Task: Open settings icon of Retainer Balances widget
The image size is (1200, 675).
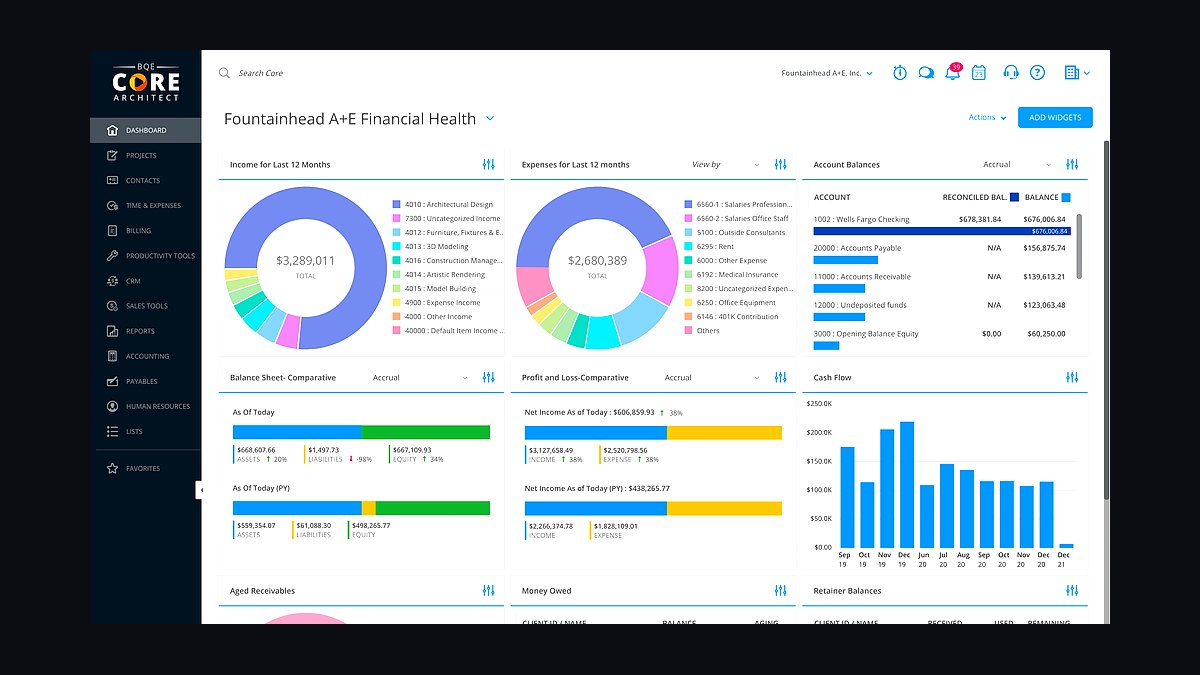Action: coord(1072,591)
